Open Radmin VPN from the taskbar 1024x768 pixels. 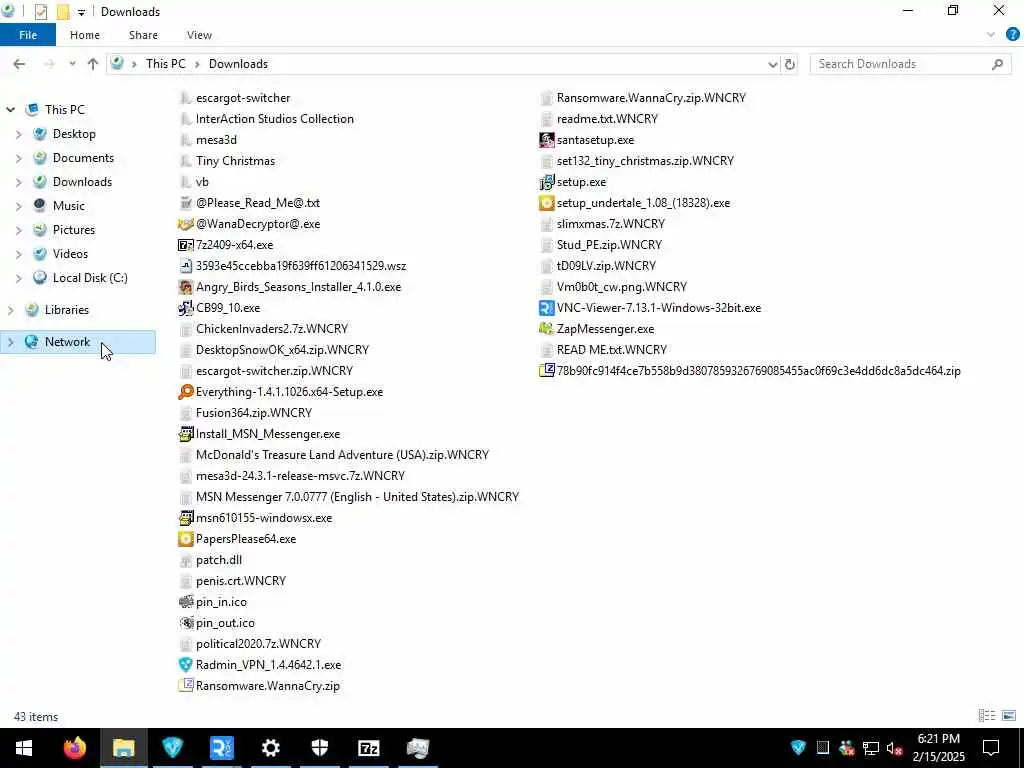point(172,748)
